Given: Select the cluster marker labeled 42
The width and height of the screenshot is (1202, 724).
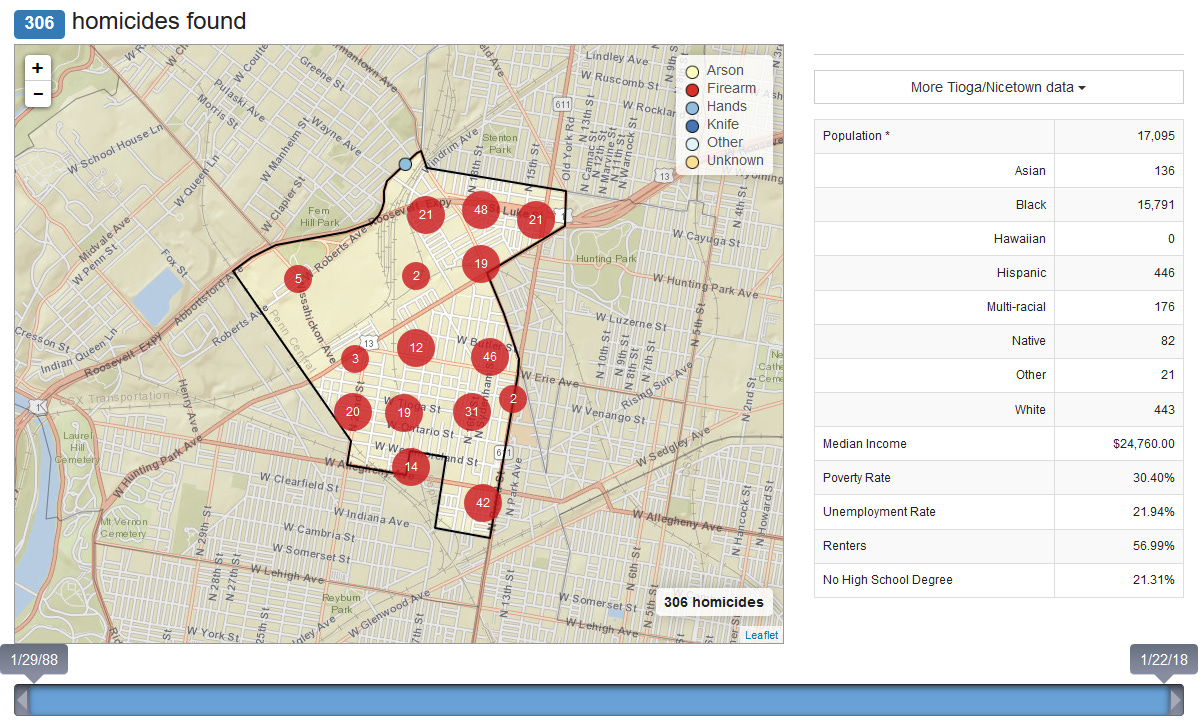Looking at the screenshot, I should (483, 503).
